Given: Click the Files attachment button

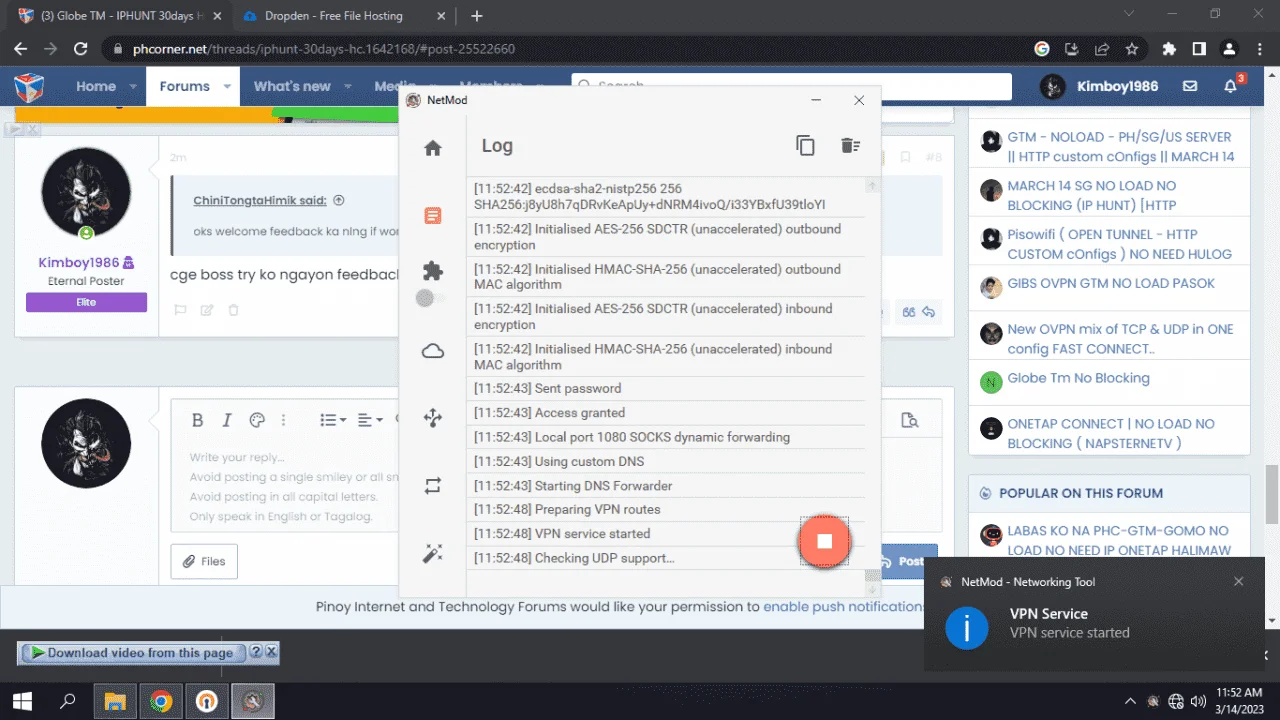Looking at the screenshot, I should tap(204, 561).
